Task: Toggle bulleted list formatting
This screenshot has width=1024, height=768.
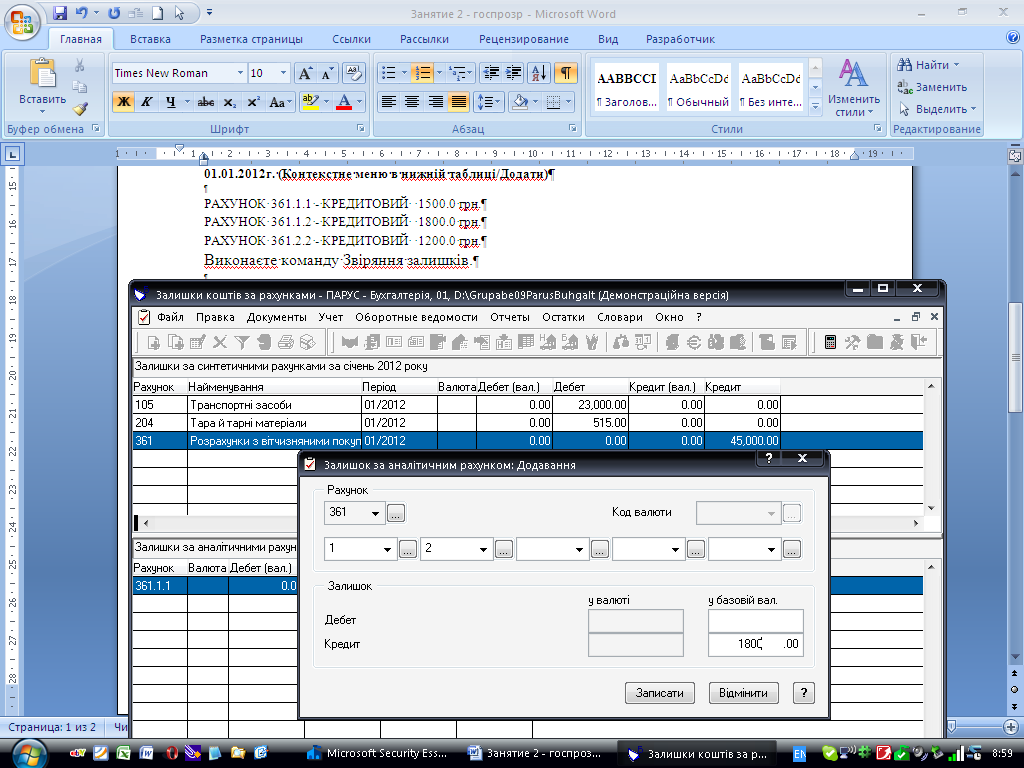Action: point(389,73)
